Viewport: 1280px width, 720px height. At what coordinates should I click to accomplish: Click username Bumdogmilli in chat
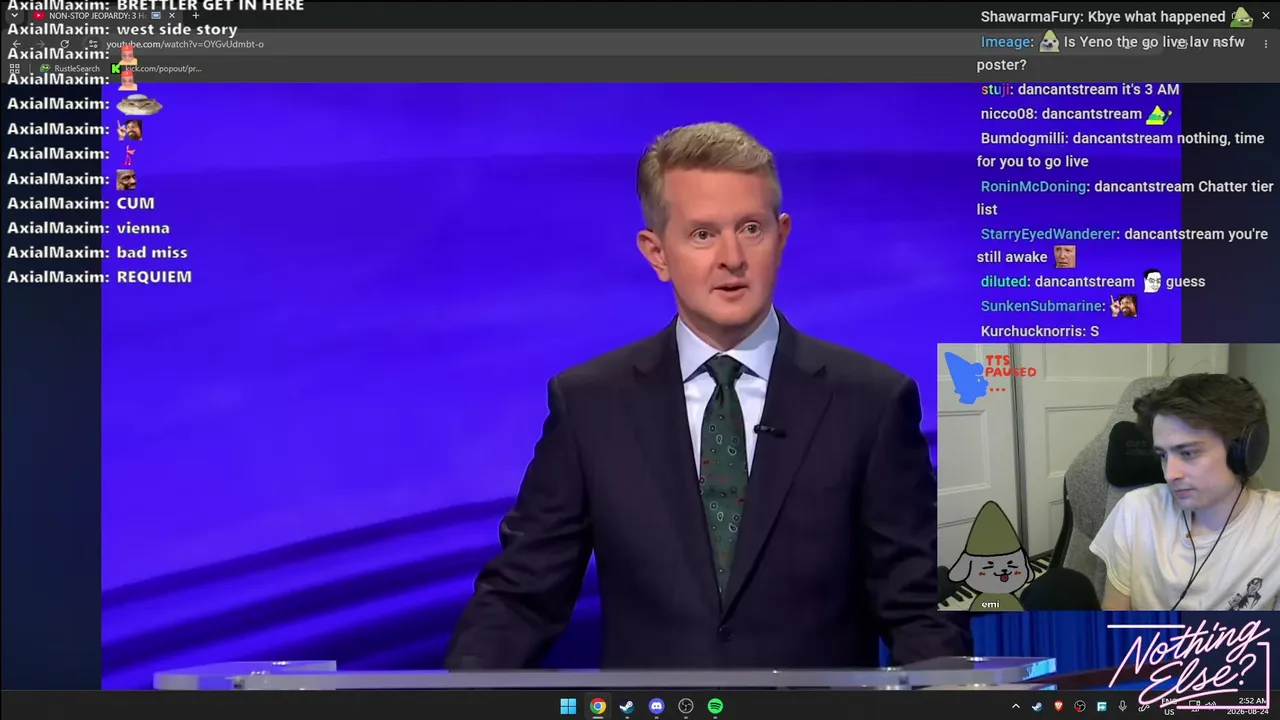click(1024, 138)
